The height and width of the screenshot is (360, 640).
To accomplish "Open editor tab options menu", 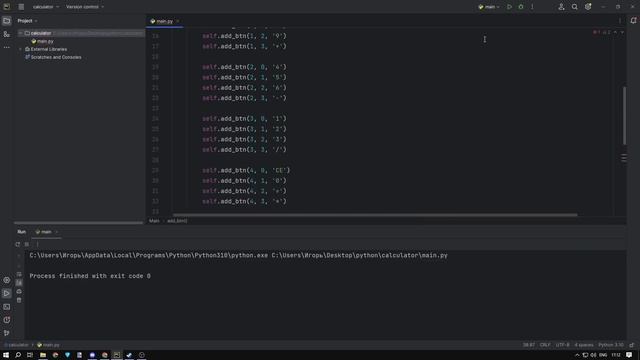I will pyautogui.click(x=620, y=21).
